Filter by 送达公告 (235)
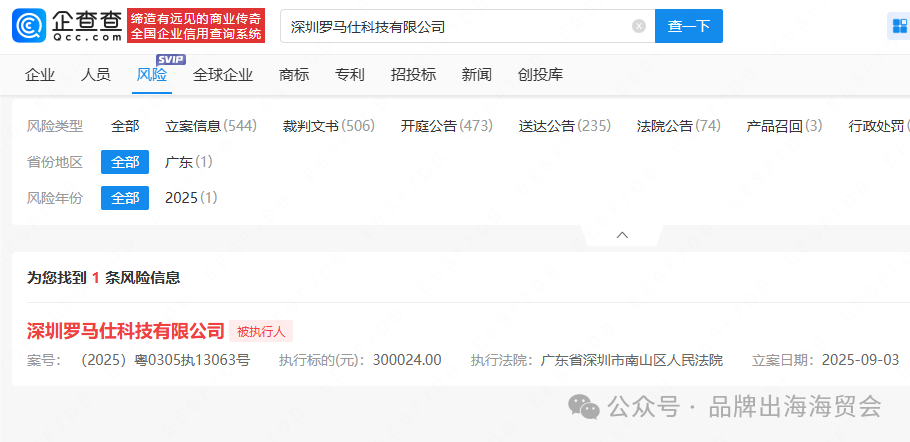Image resolution: width=910 pixels, height=442 pixels. (565, 126)
